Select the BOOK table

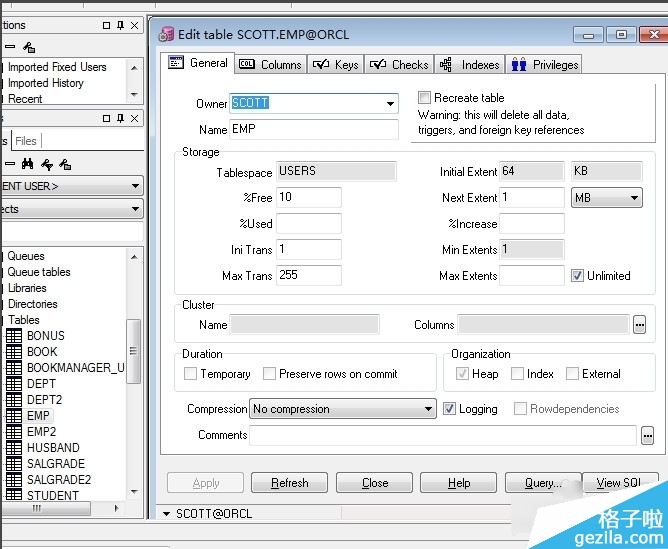(42, 352)
